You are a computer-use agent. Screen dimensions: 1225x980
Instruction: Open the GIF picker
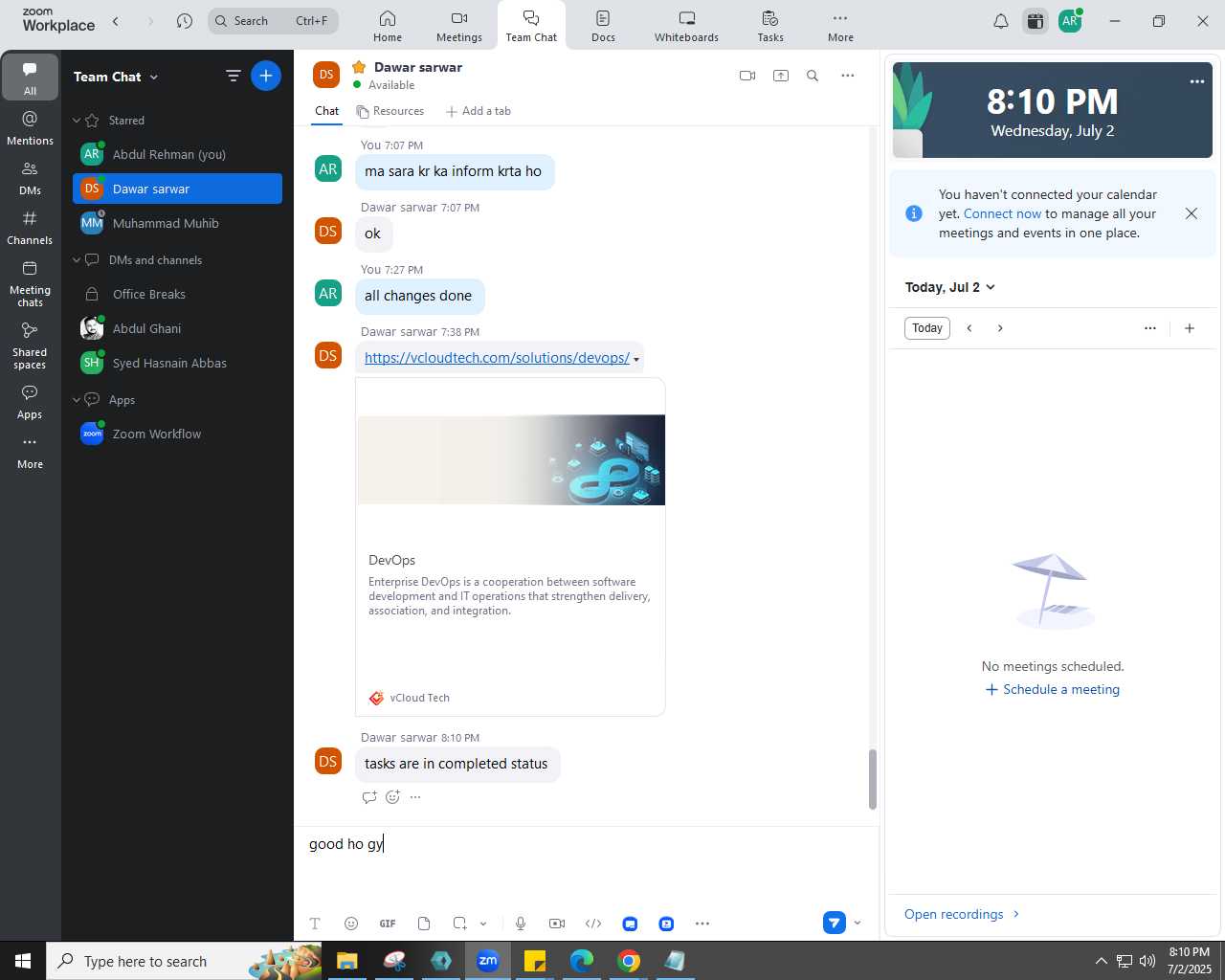[x=388, y=924]
